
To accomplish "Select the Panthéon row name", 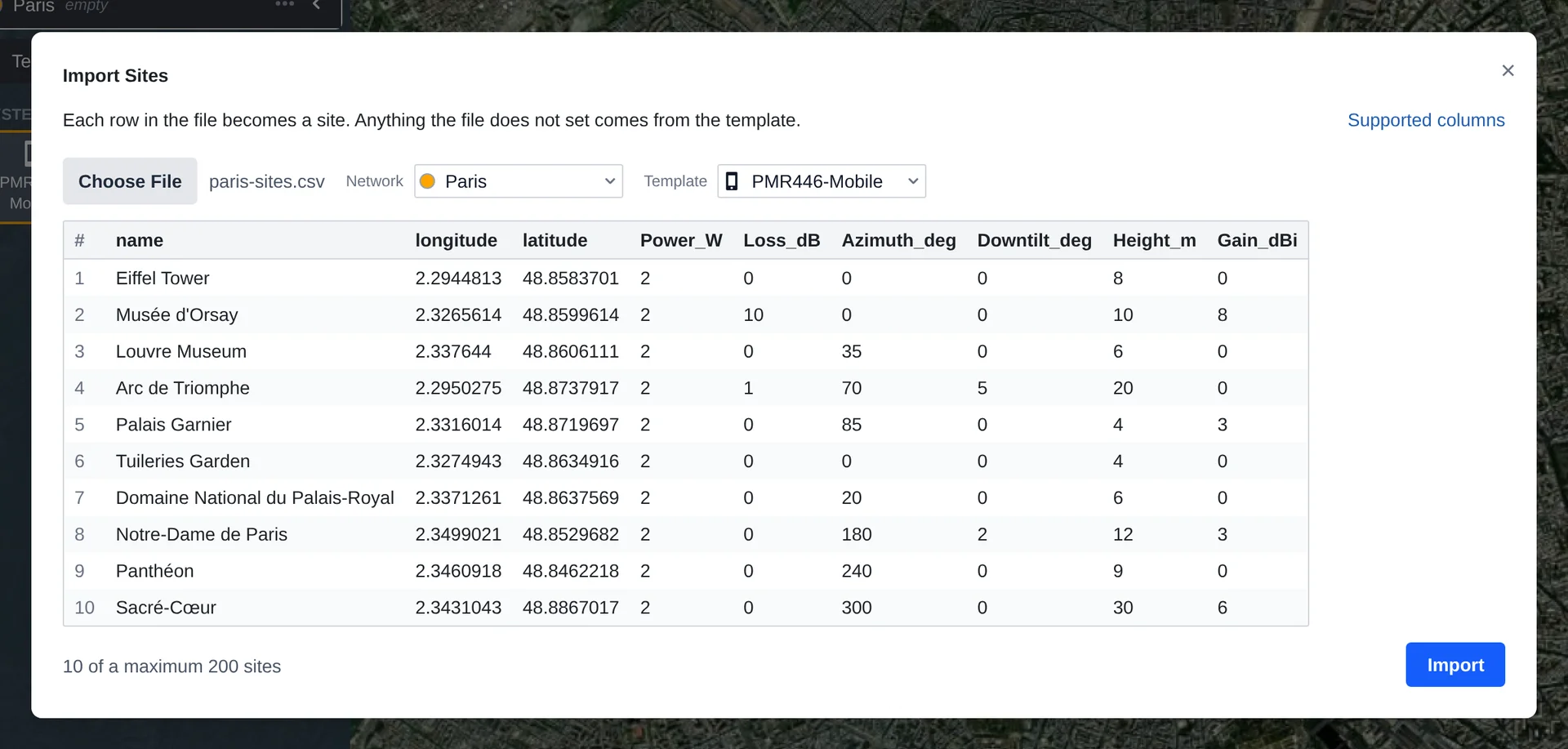I will pos(155,571).
